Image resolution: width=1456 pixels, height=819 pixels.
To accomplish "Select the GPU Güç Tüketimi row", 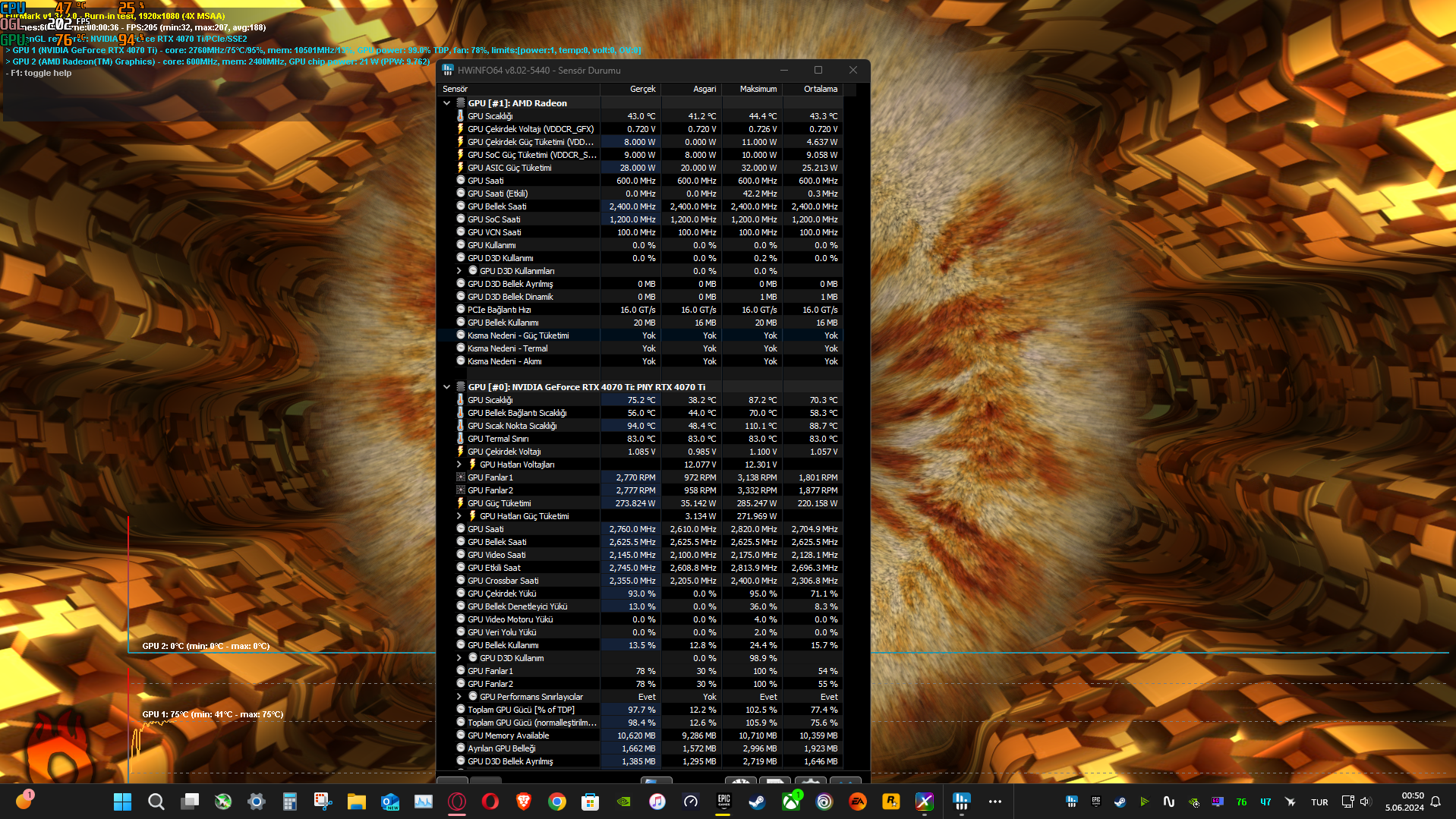I will click(x=640, y=503).
